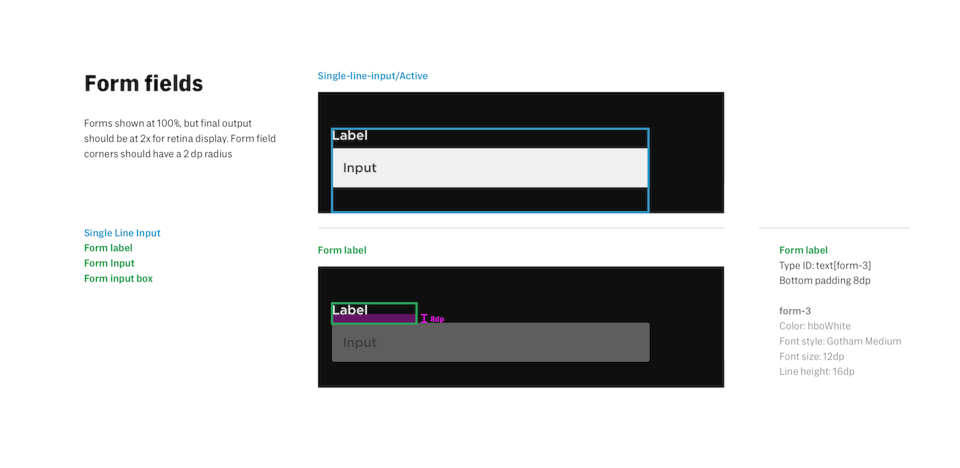
Task: Click the "Forms shown at 100%" description paragraph
Action: point(180,139)
